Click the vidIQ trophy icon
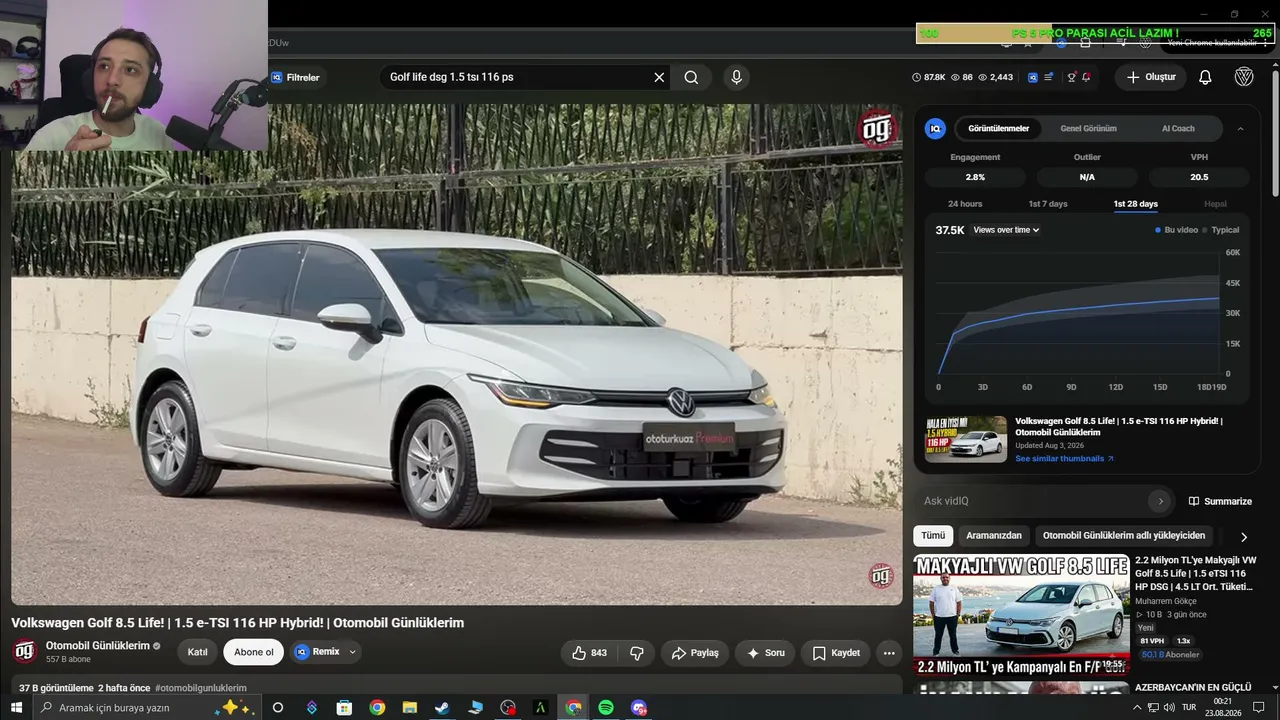This screenshot has width=1280, height=720. coord(1071,77)
